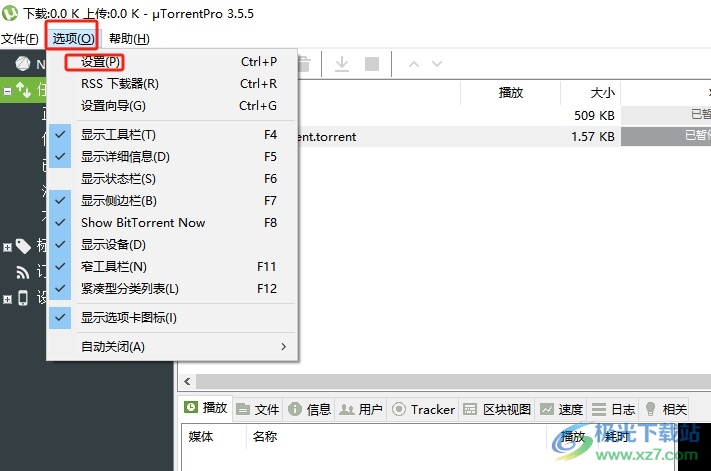711x471 pixels.
Task: Launch 设置向导(G) setup guide
Action: [x=173, y=106]
